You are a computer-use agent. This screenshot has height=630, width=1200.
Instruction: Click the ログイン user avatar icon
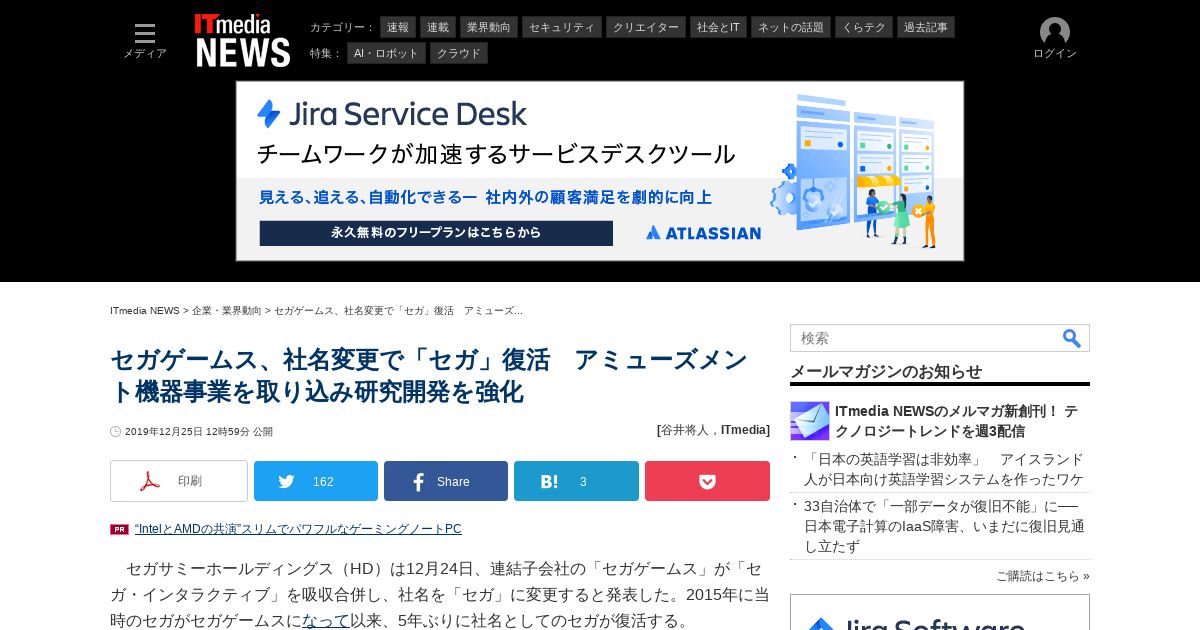click(1055, 32)
